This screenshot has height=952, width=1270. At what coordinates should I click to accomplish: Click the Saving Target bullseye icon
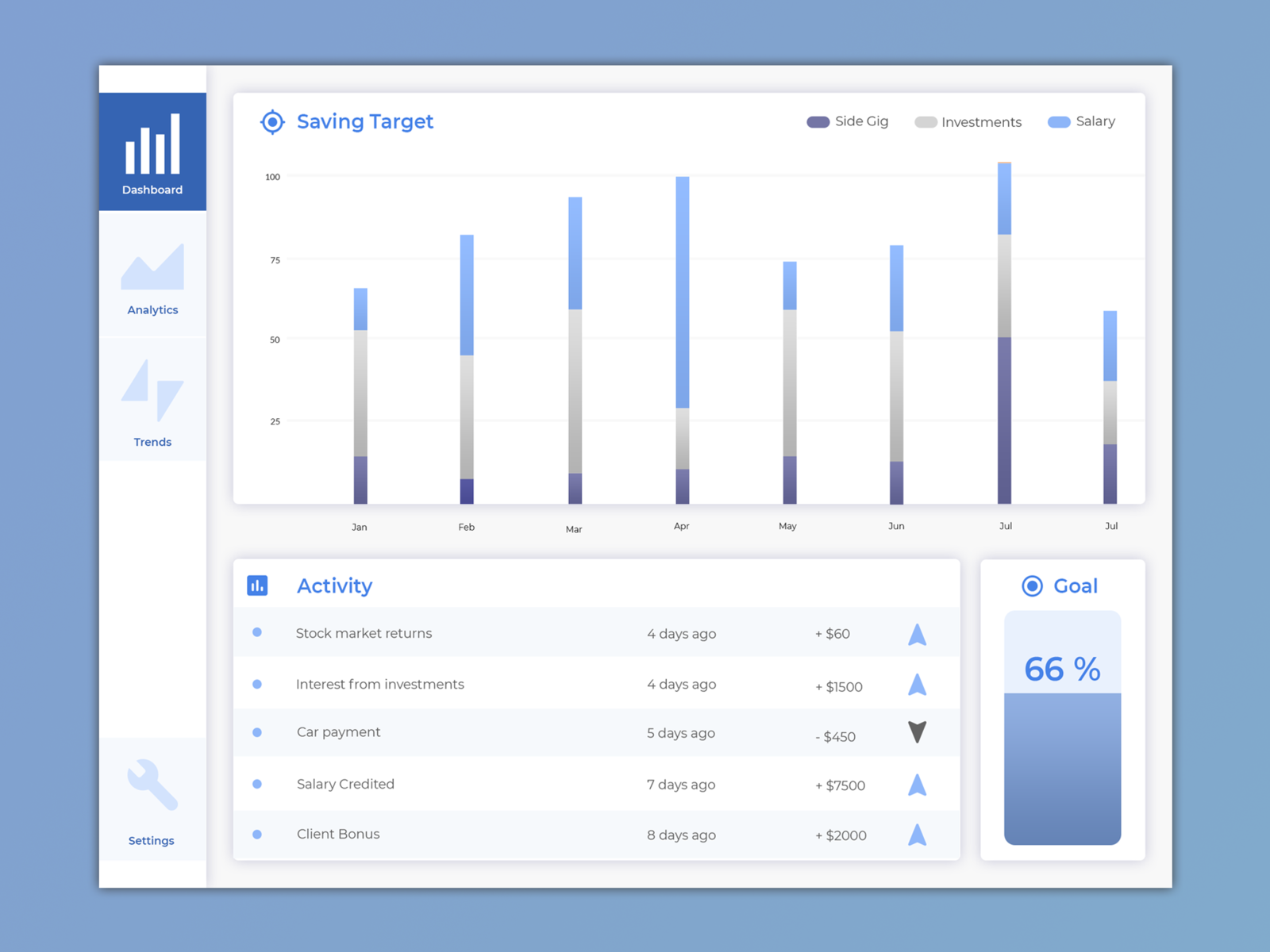click(x=272, y=121)
